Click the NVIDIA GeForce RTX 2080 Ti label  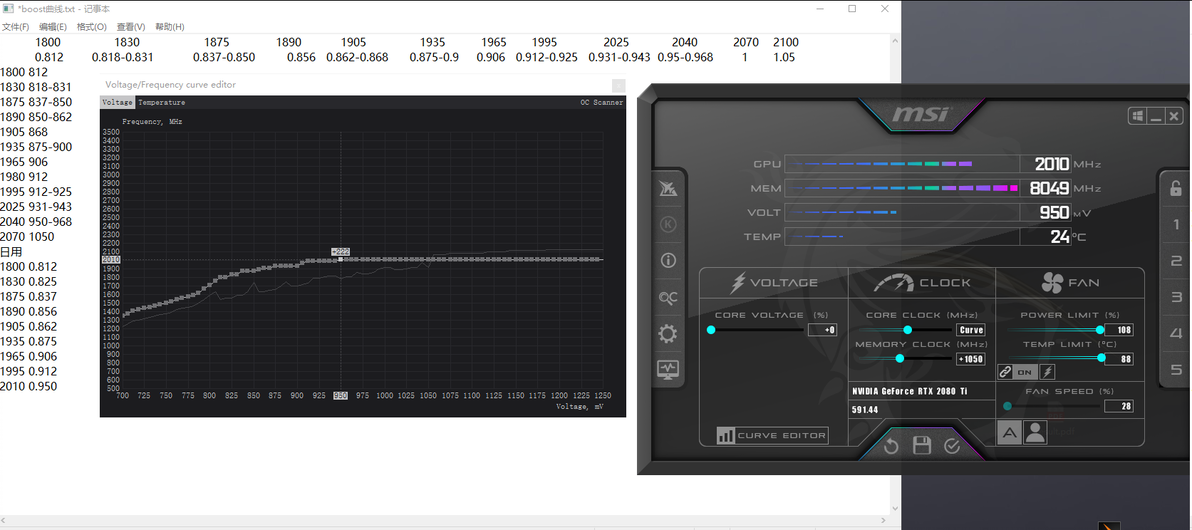[x=912, y=392]
